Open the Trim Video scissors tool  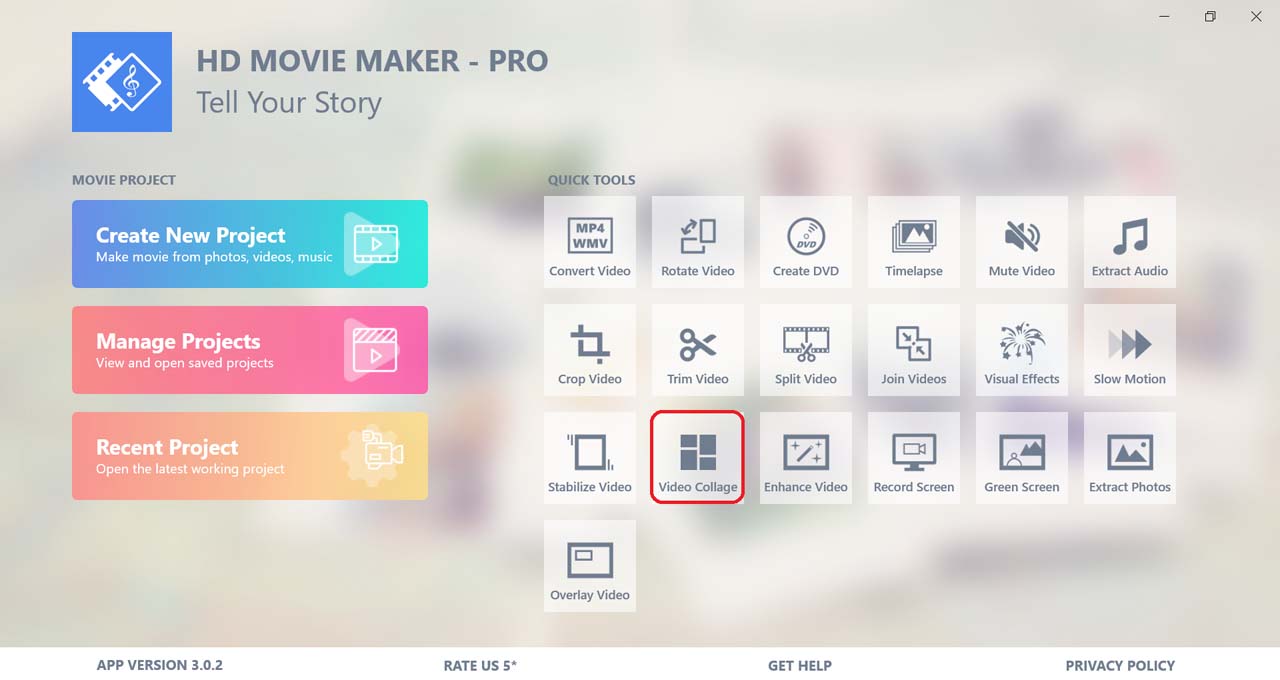698,350
